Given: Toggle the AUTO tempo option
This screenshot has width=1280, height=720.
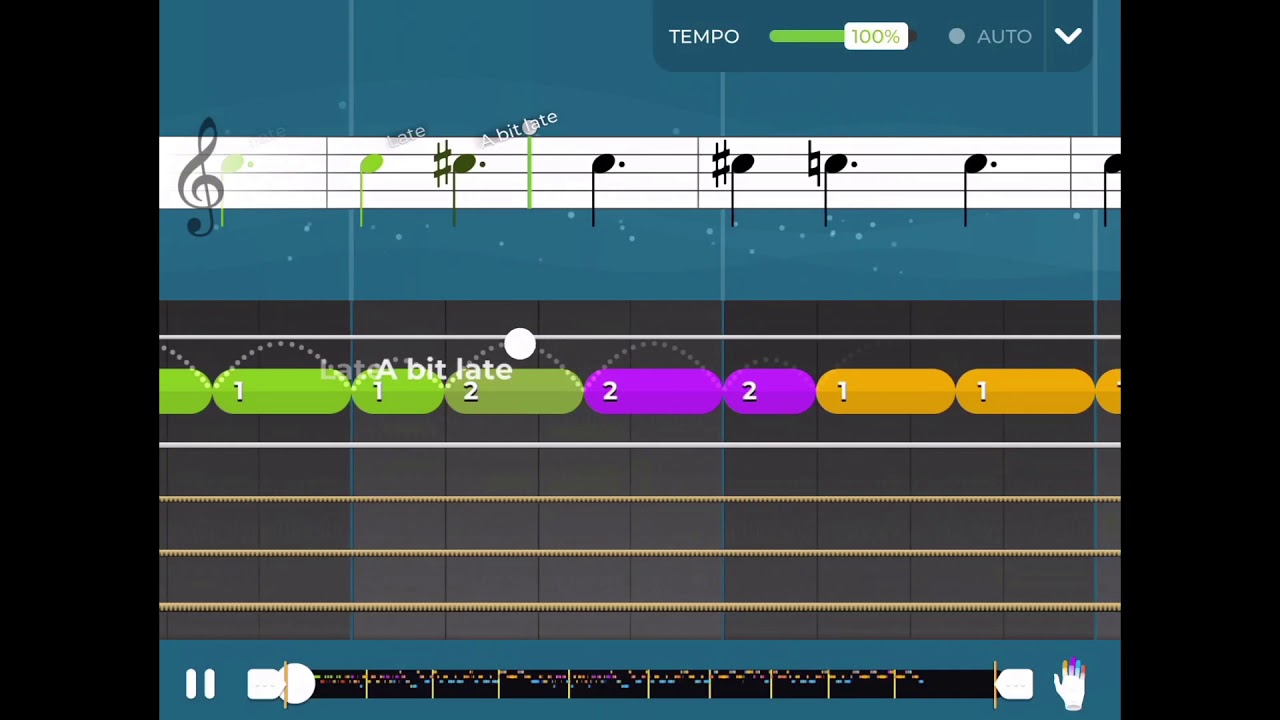Looking at the screenshot, I should (x=990, y=36).
